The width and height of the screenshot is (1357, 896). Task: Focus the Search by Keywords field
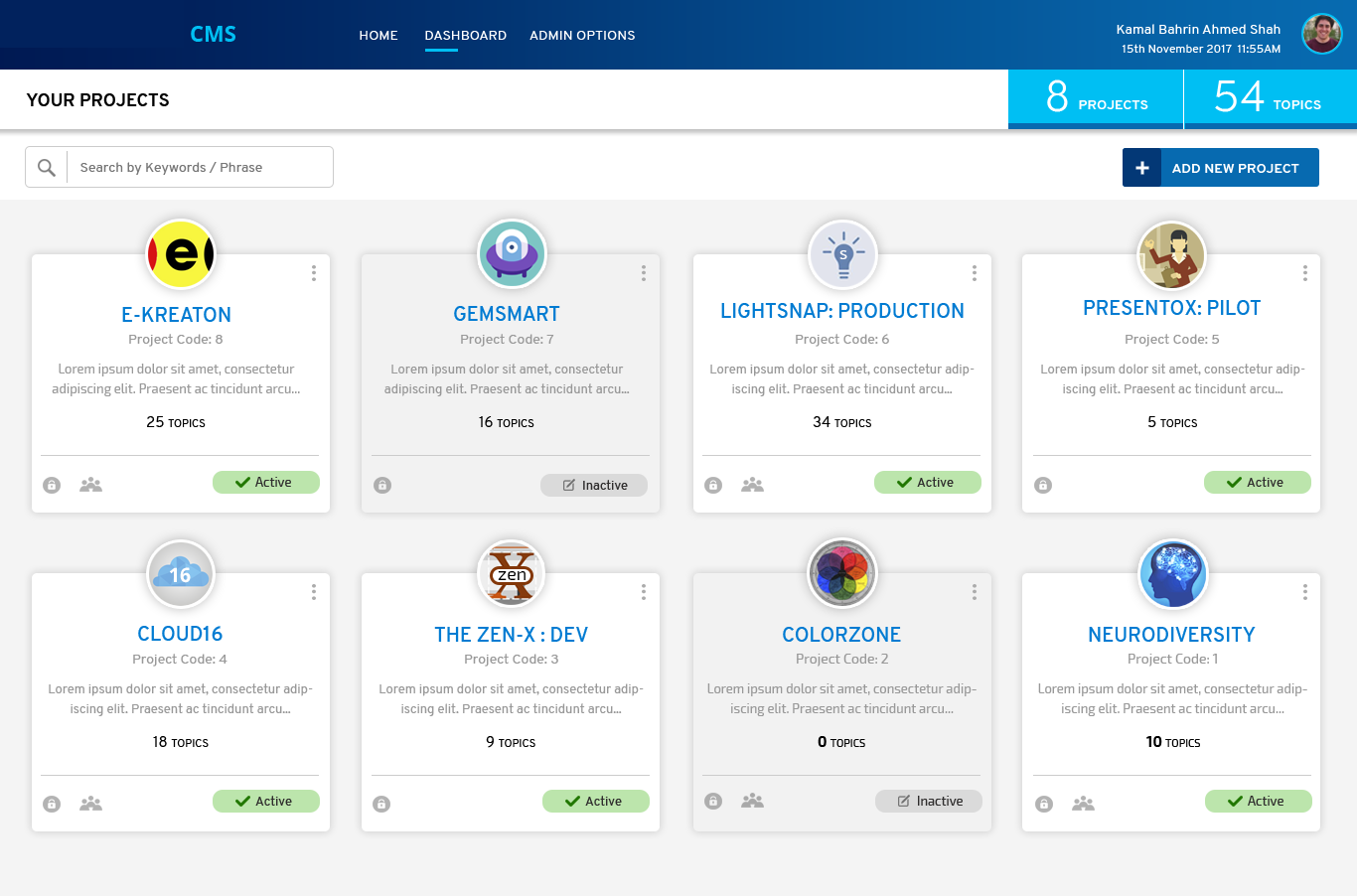[199, 168]
